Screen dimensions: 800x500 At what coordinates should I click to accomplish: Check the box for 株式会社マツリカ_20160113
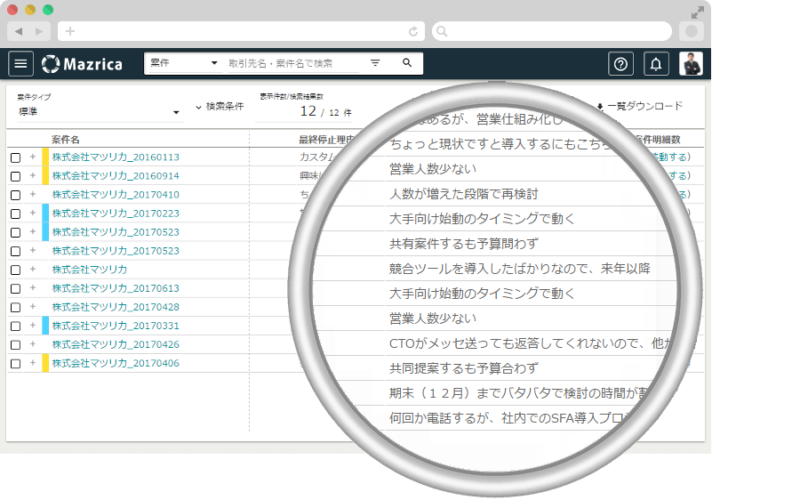pyautogui.click(x=16, y=158)
